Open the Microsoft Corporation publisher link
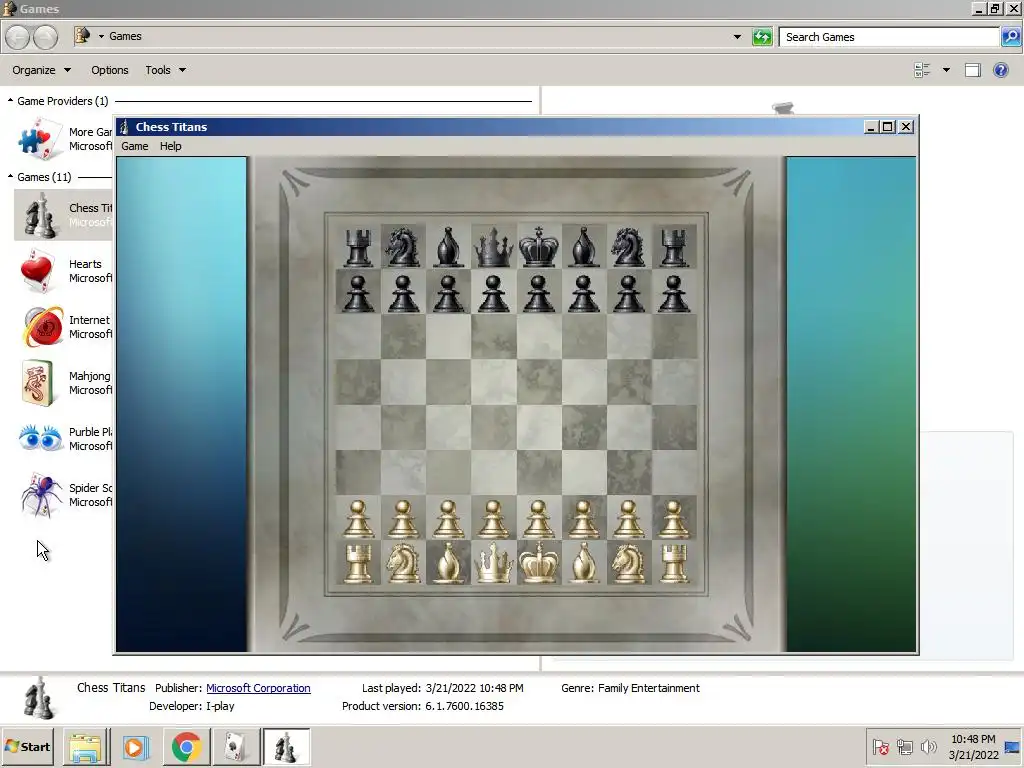 258,688
